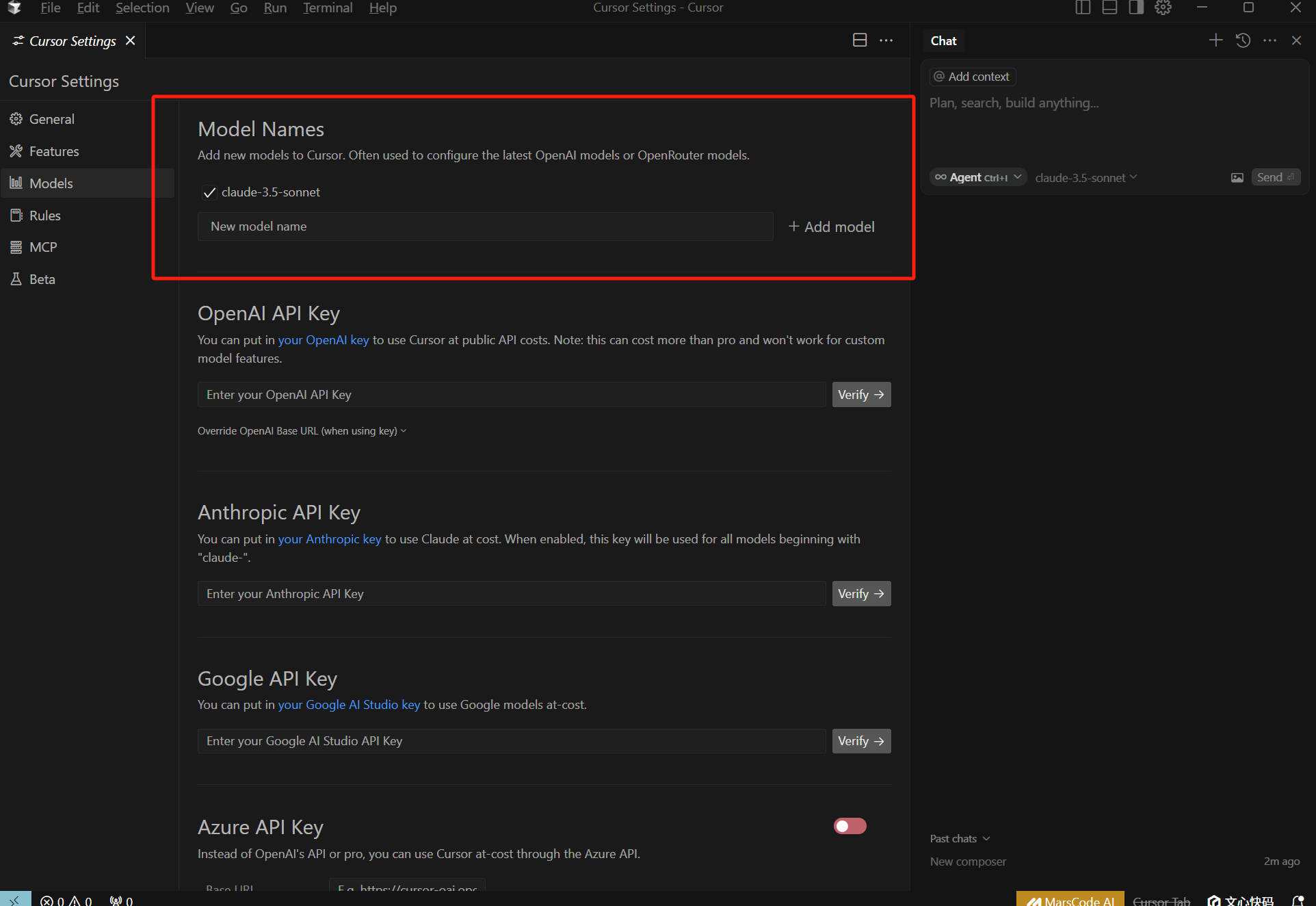Open the Help menu
This screenshot has height=906, width=1316.
tap(382, 8)
